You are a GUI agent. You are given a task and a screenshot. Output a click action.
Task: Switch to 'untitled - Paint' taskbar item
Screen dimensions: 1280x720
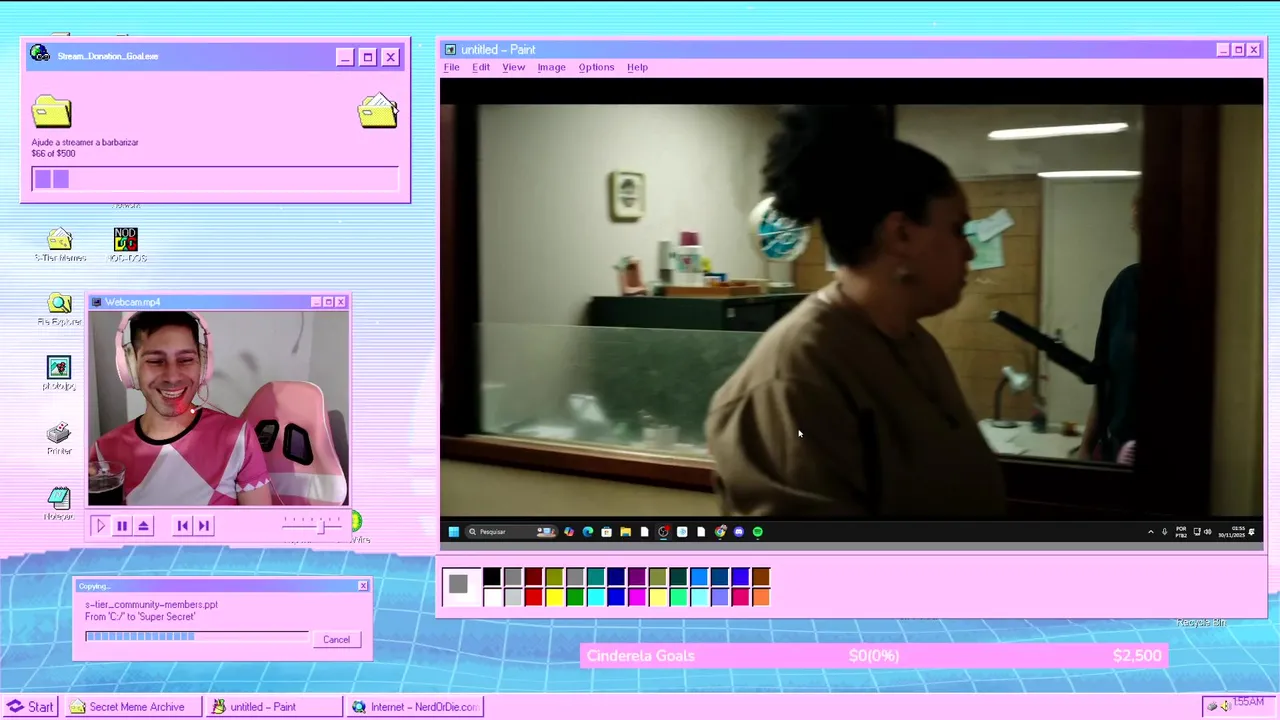pos(274,707)
